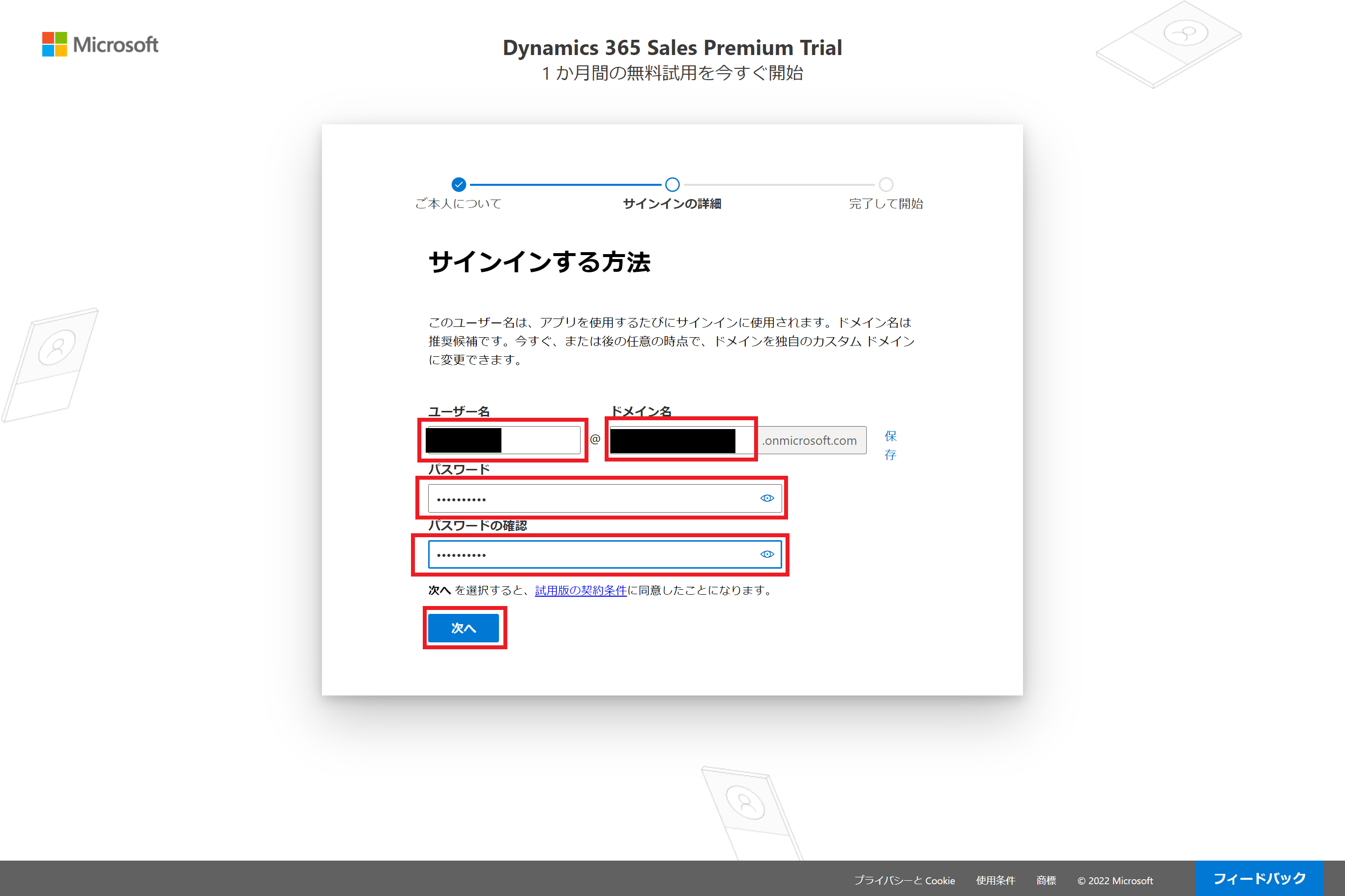
Task: Open 商標 footer link
Action: [1046, 881]
